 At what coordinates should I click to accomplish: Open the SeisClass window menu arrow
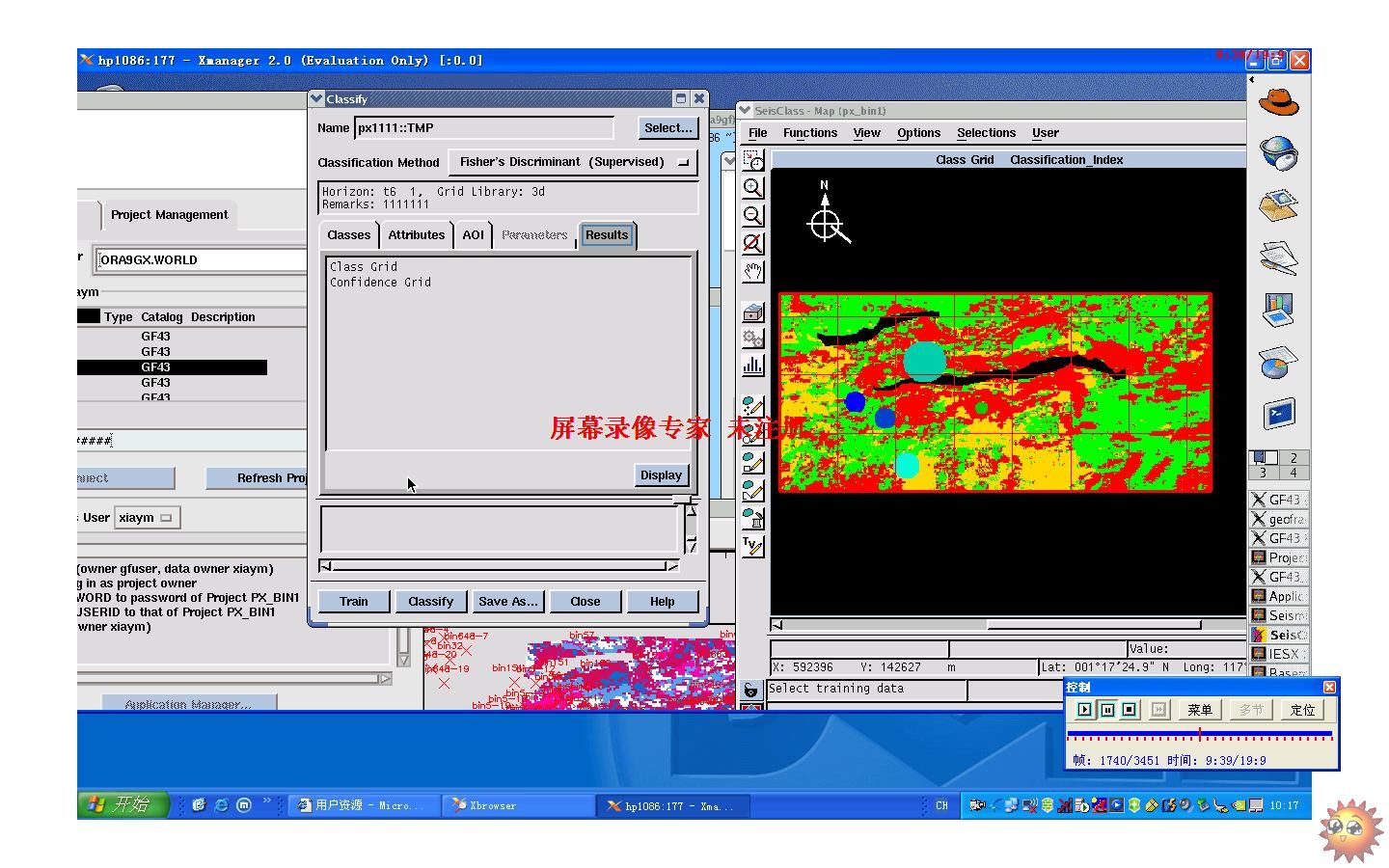[745, 110]
